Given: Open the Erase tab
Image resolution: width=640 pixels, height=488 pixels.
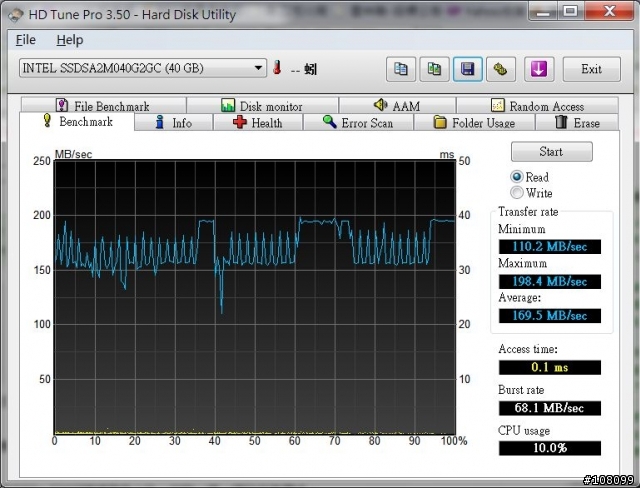Looking at the screenshot, I should click(x=577, y=122).
